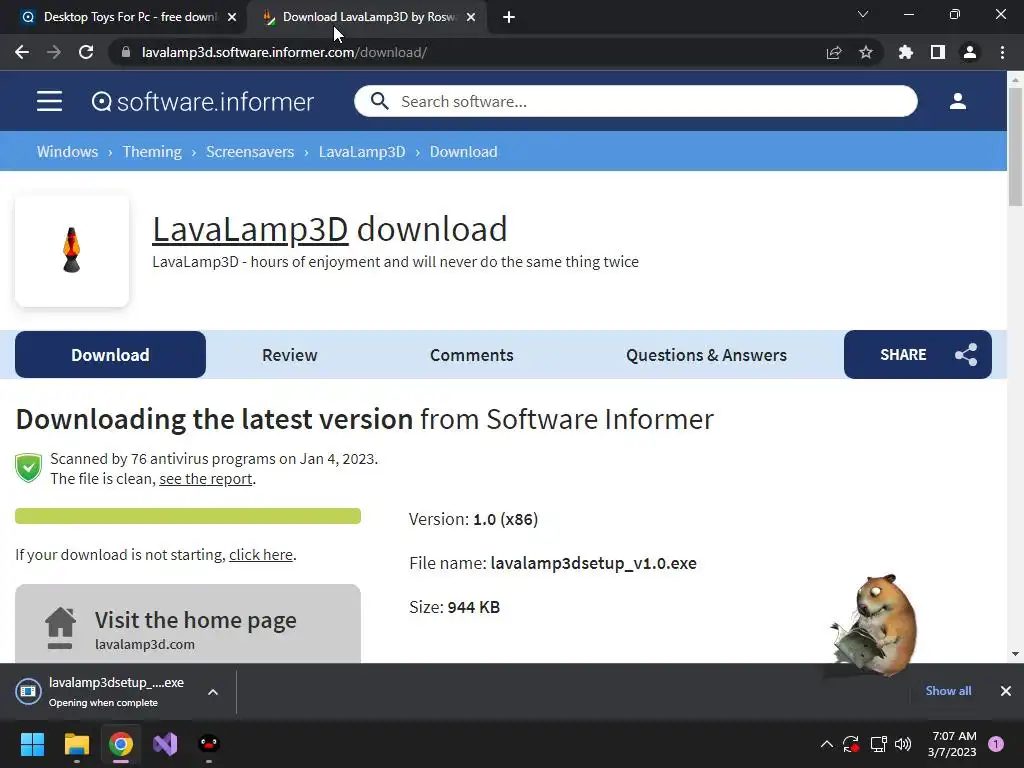Switch to Desktop Toys For Pc tab
Image resolution: width=1024 pixels, height=768 pixels.
tap(124, 17)
